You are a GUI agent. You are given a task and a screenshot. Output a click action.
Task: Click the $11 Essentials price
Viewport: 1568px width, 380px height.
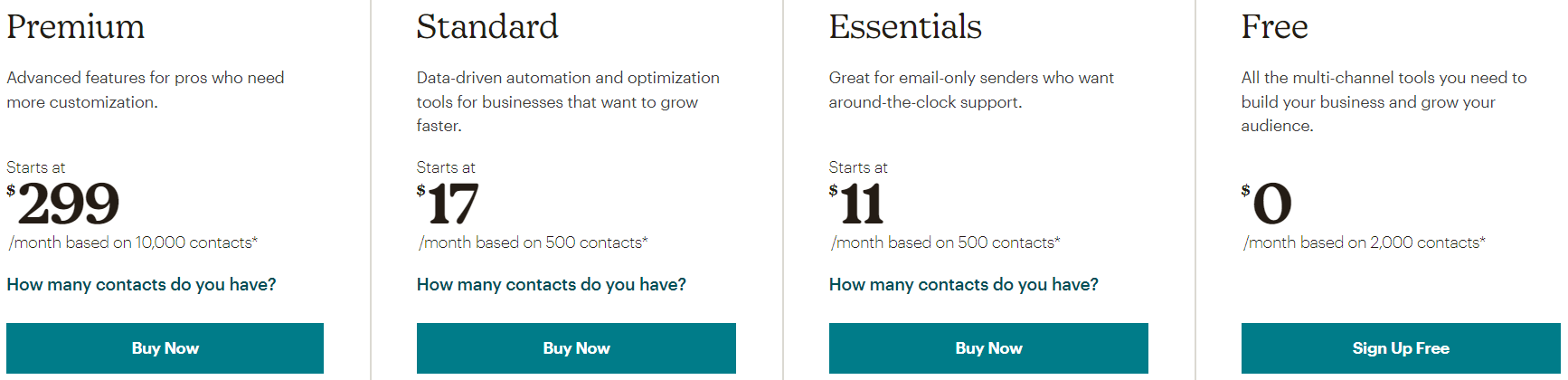click(856, 204)
